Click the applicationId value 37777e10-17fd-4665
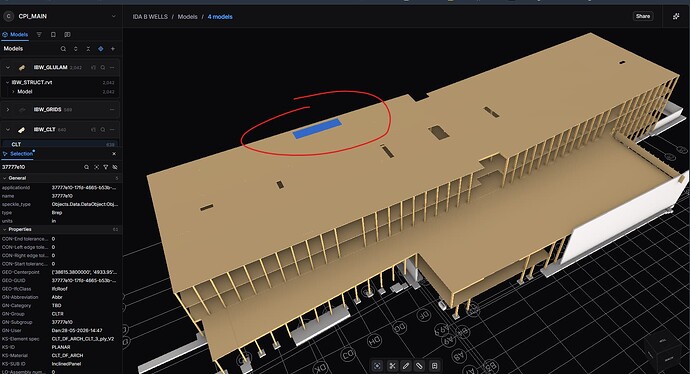The image size is (690, 374). pyautogui.click(x=84, y=187)
